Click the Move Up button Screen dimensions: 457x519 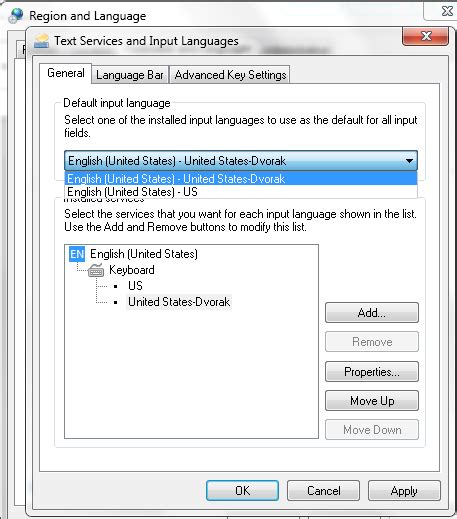pos(372,401)
